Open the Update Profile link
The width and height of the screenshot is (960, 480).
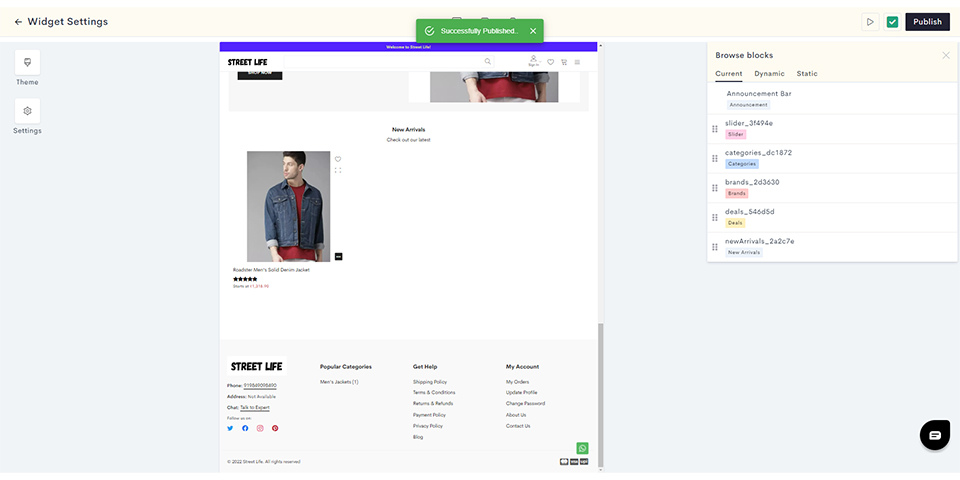tap(522, 392)
